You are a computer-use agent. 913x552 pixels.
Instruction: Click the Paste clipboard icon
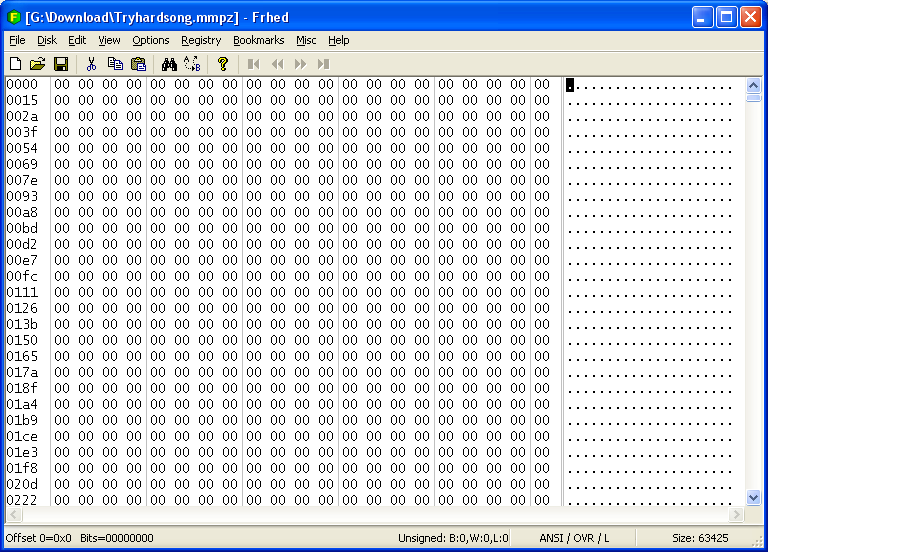coord(138,64)
